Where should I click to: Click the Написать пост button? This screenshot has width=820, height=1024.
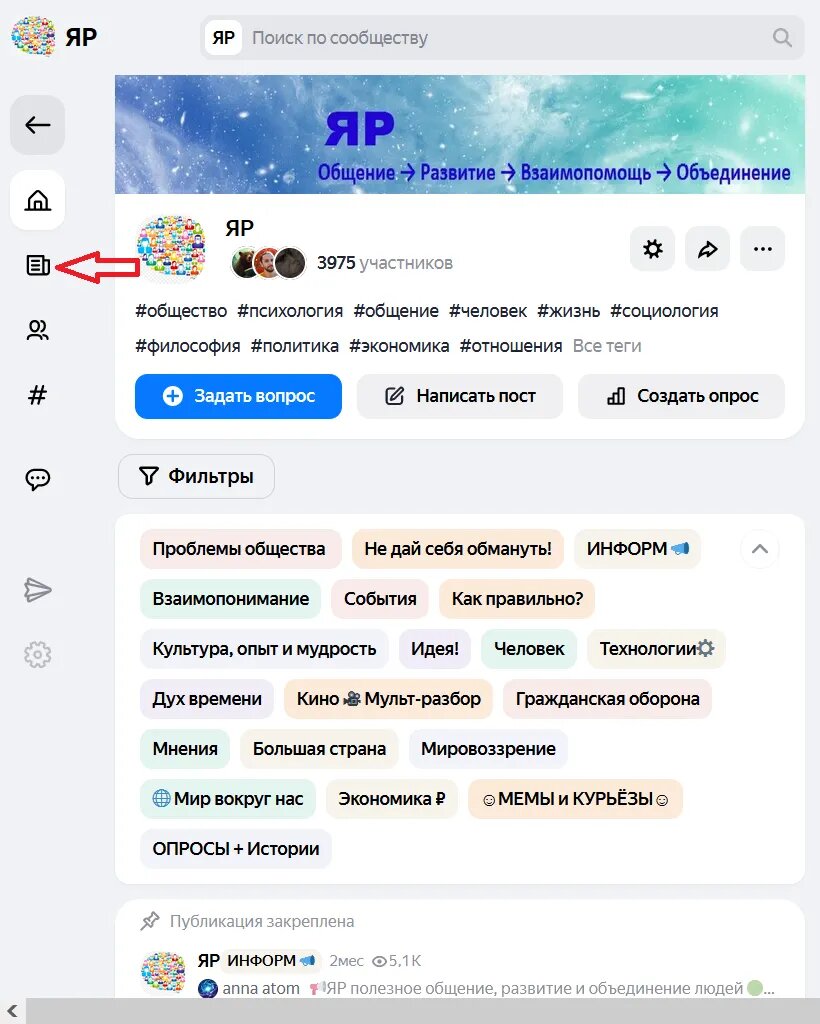click(460, 396)
